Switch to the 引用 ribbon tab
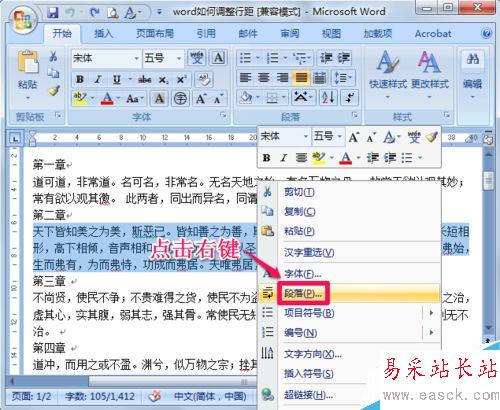500x410 pixels. tap(206, 33)
